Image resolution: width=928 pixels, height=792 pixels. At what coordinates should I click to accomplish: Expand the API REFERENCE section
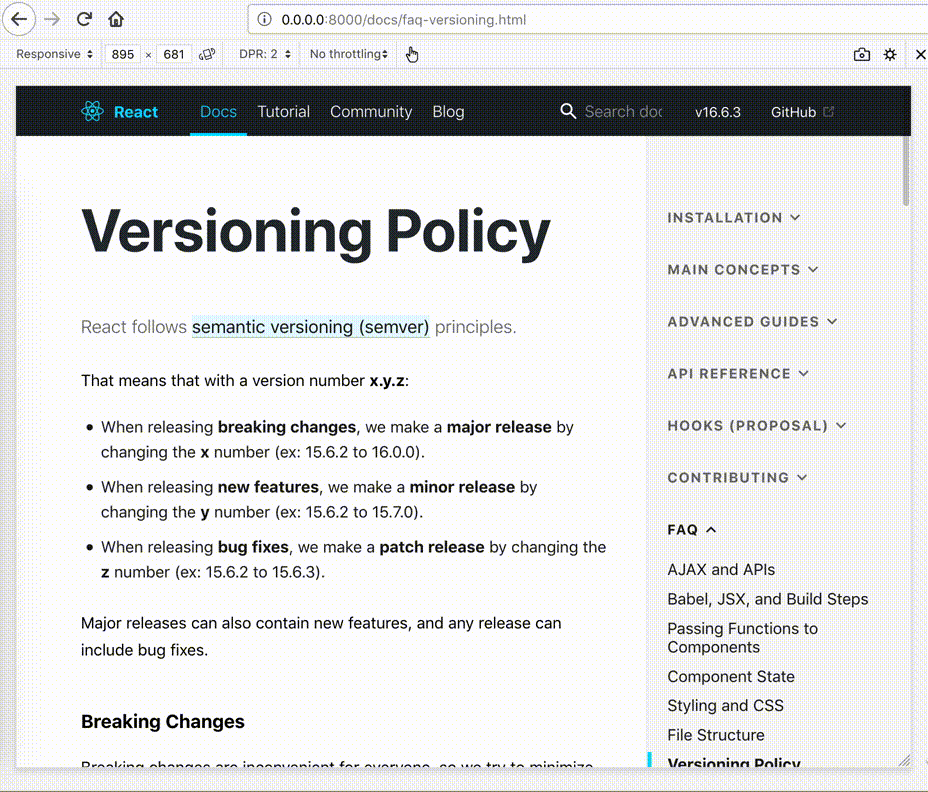738,374
